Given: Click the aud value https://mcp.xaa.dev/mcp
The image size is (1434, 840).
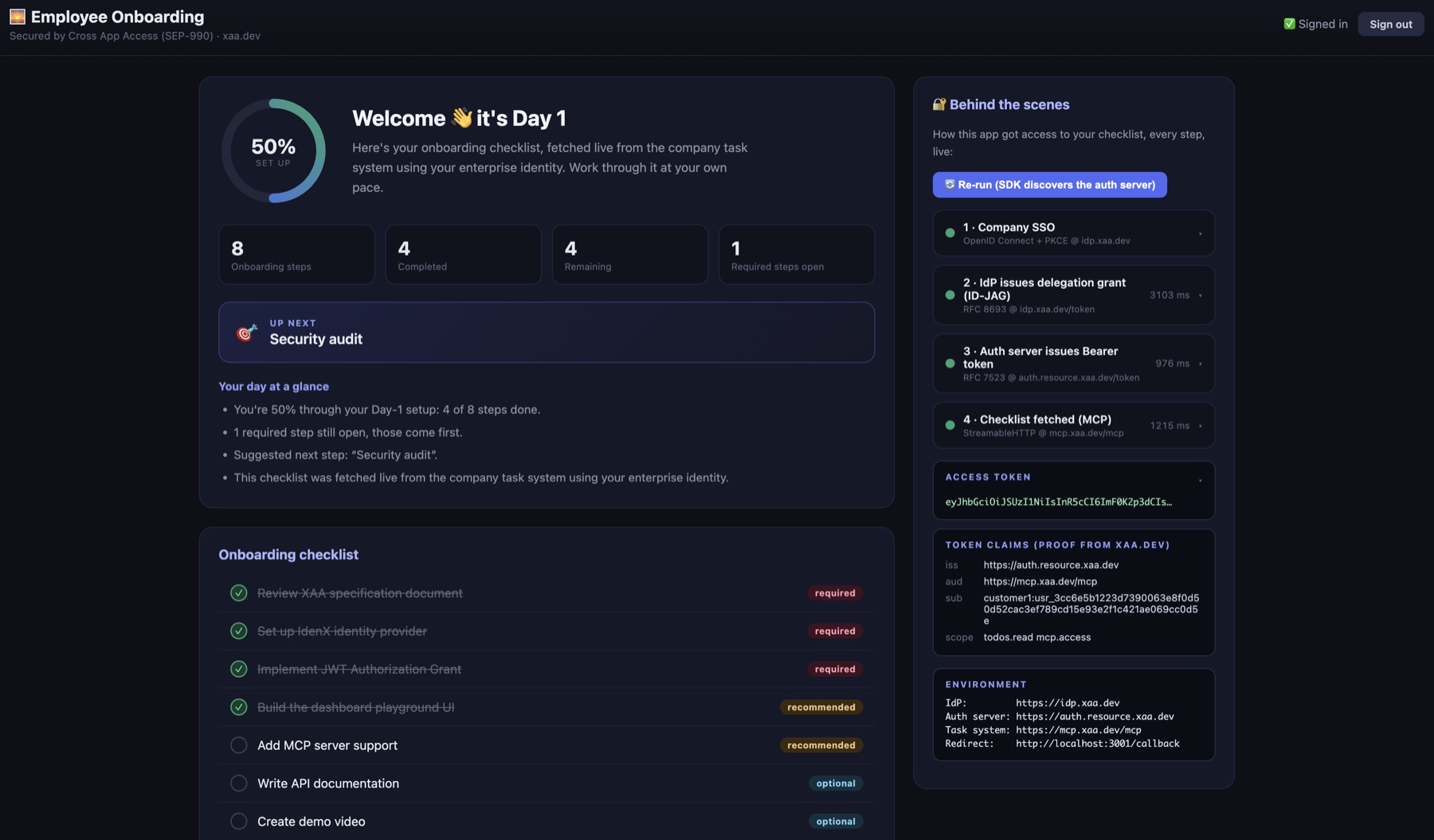Looking at the screenshot, I should (x=1040, y=582).
